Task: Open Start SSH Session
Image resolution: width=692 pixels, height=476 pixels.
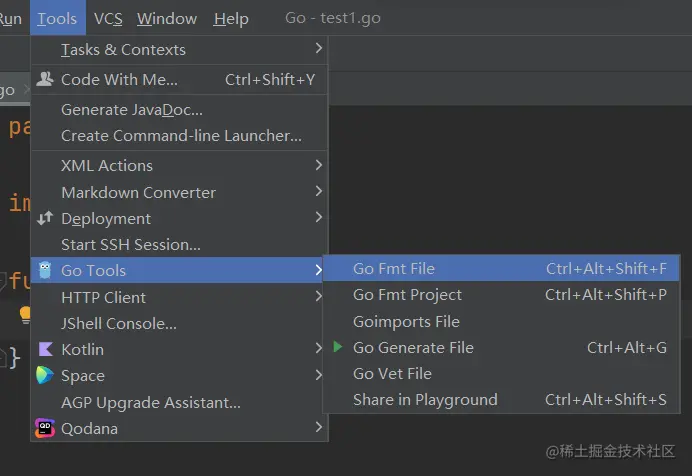Action: click(131, 244)
